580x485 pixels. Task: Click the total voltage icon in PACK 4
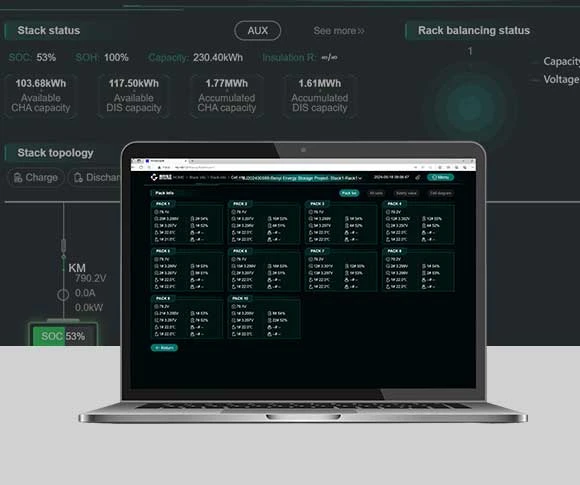coord(388,212)
